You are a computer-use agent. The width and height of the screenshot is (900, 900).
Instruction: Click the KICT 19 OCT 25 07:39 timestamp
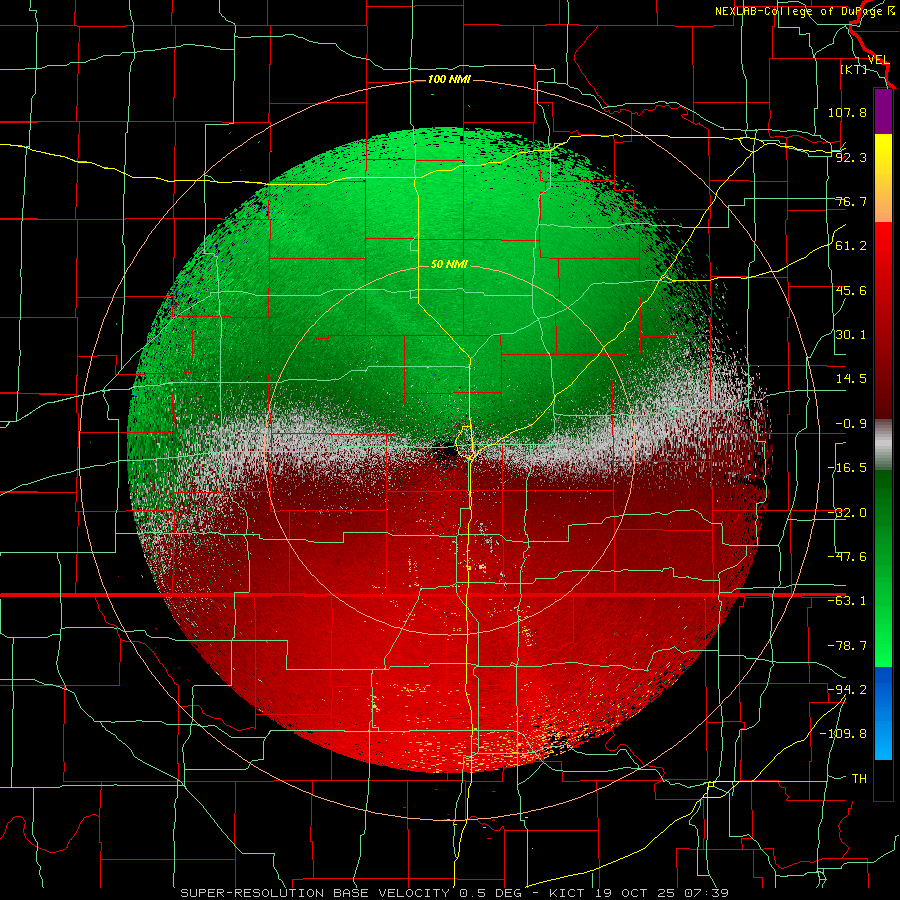tap(639, 893)
